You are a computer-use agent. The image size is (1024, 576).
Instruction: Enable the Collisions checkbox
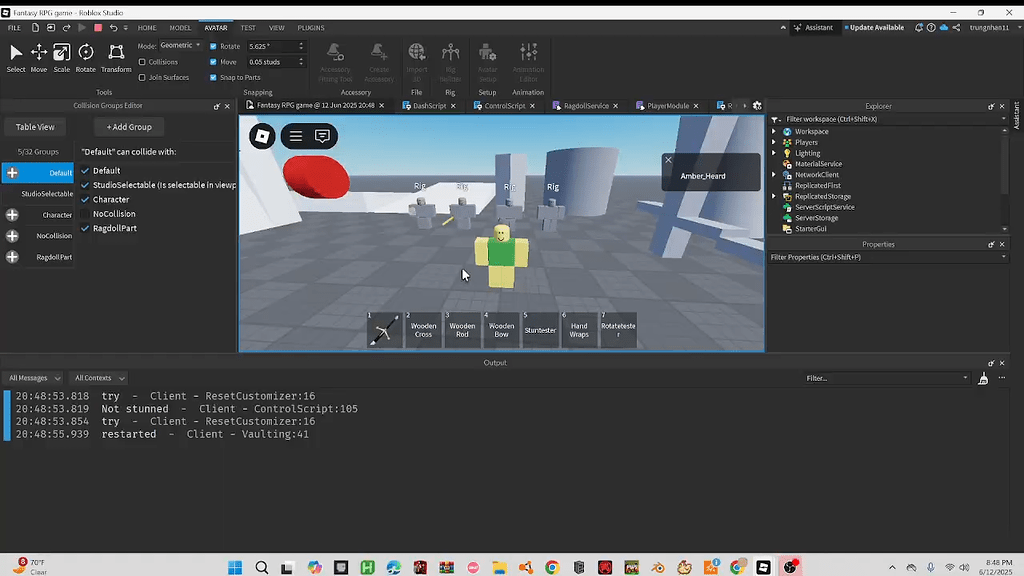point(142,62)
